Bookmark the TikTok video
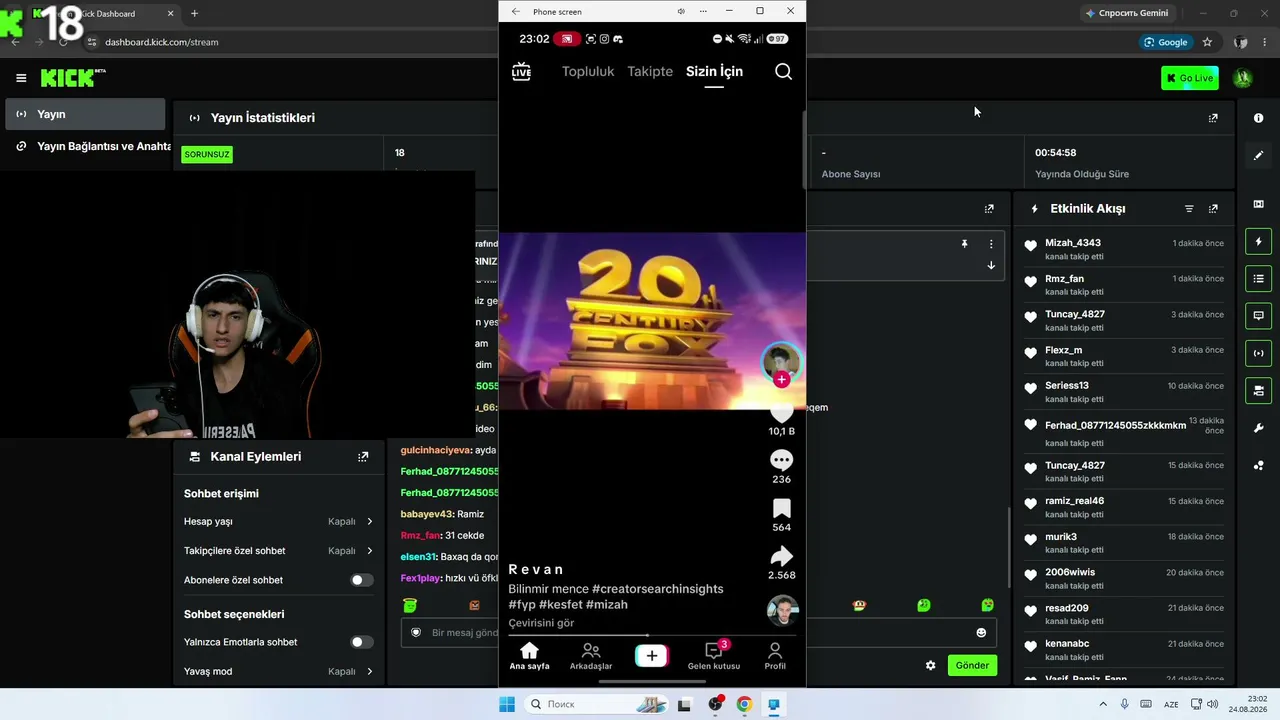 tap(781, 508)
